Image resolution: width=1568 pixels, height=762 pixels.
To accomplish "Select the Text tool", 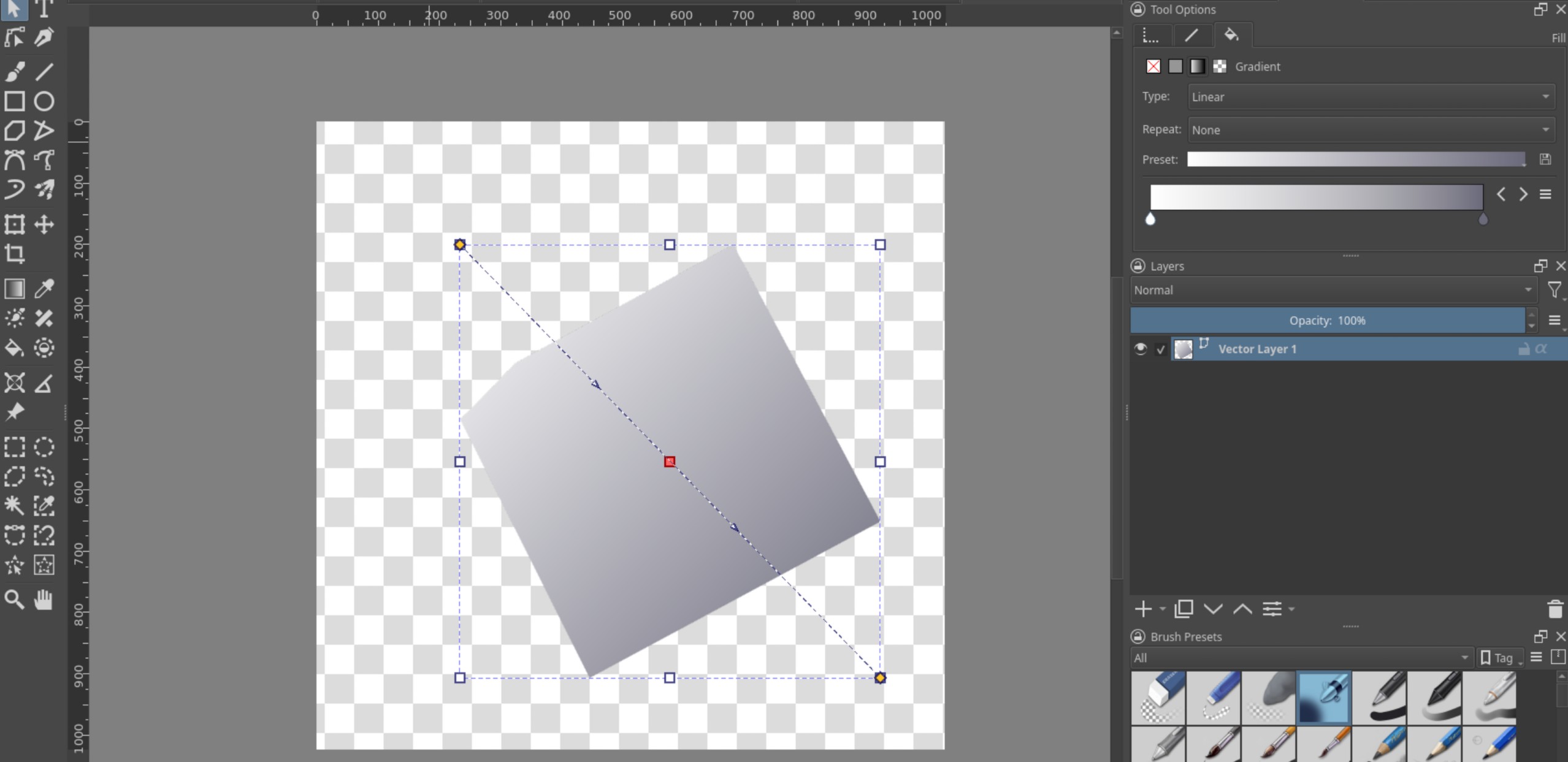I will click(44, 9).
